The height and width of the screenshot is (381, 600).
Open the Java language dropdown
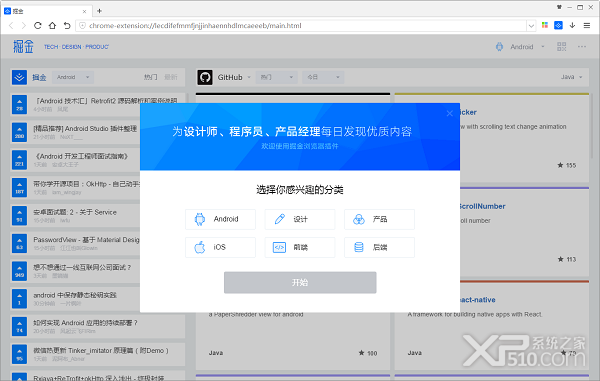571,77
